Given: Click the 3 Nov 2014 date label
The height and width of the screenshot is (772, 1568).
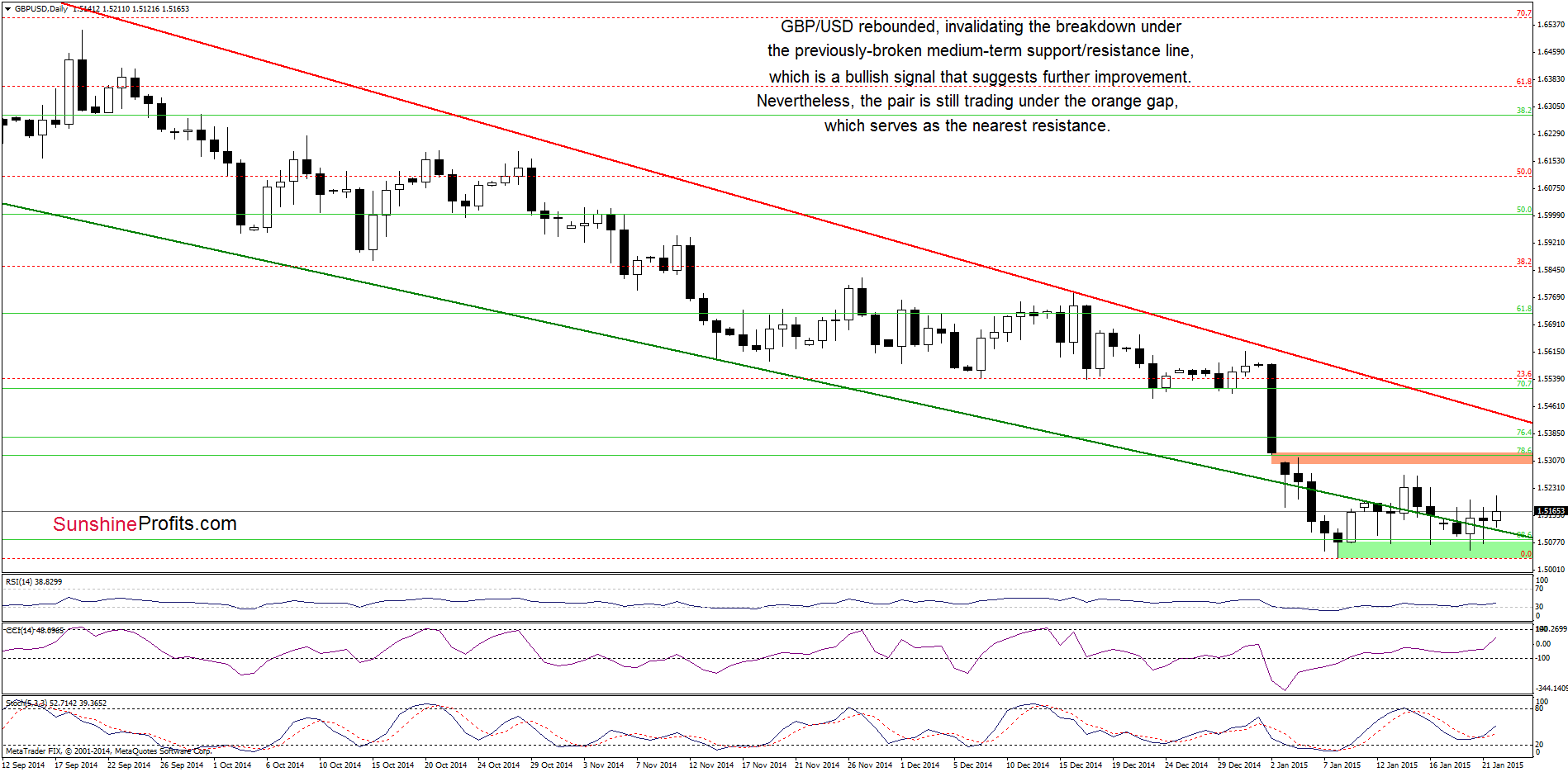Looking at the screenshot, I should [x=604, y=765].
